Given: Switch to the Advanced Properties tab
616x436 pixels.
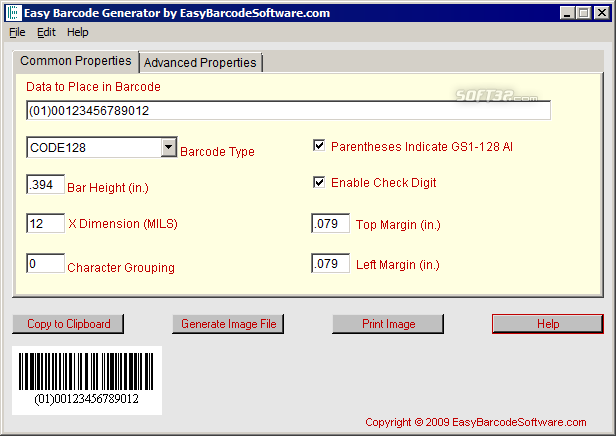Looking at the screenshot, I should (200, 62).
